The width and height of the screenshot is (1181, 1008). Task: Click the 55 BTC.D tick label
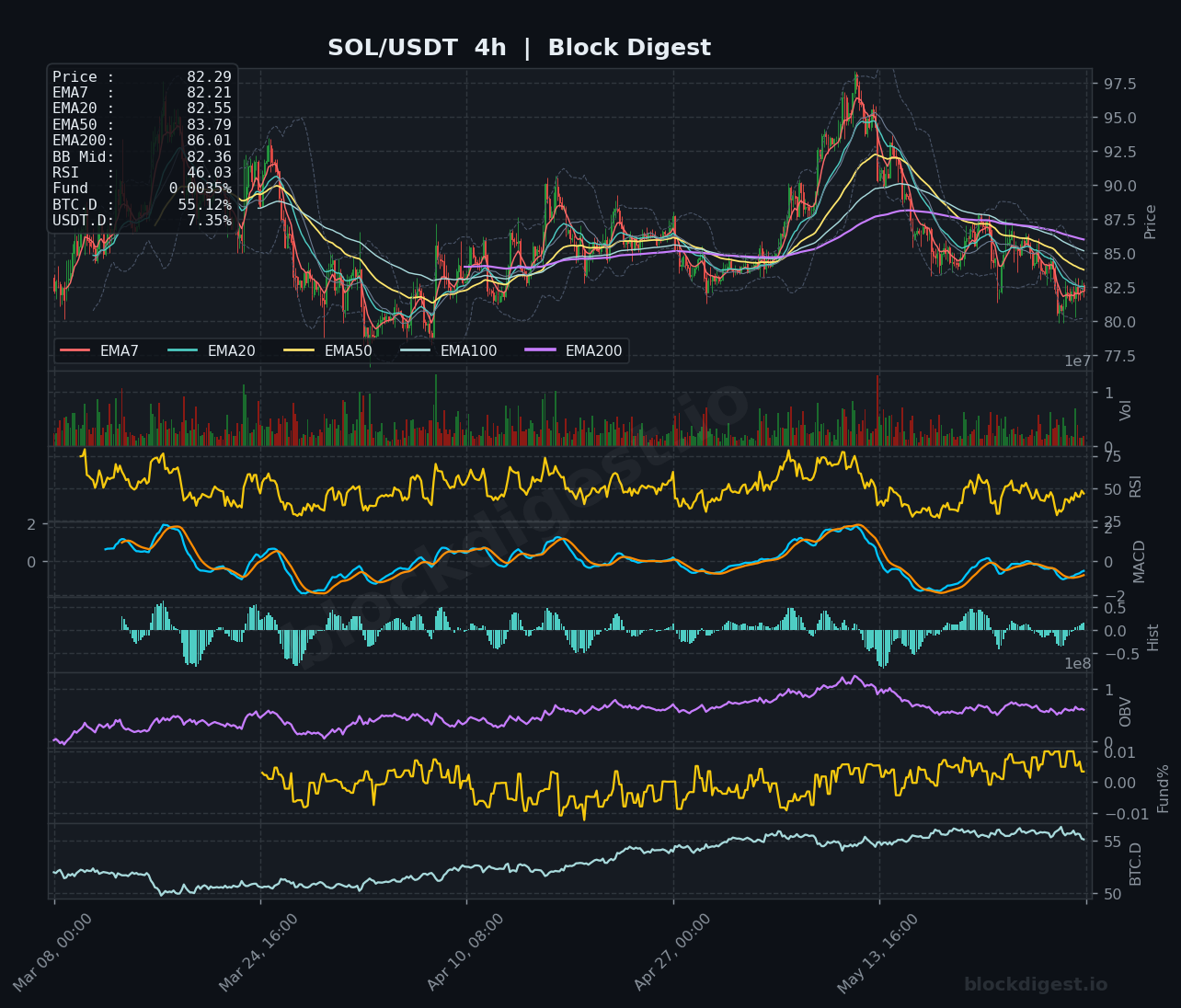click(1111, 842)
